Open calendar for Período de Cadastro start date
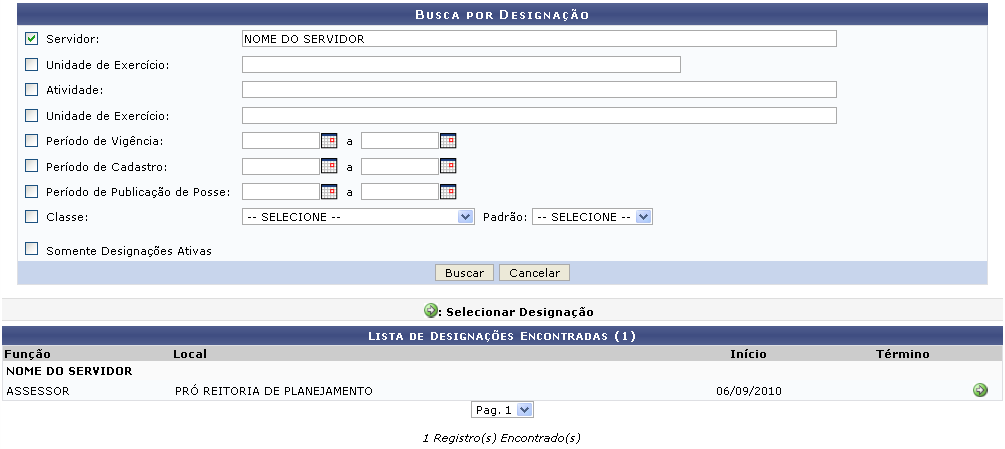Viewport: 1005px width, 449px height. point(329,166)
